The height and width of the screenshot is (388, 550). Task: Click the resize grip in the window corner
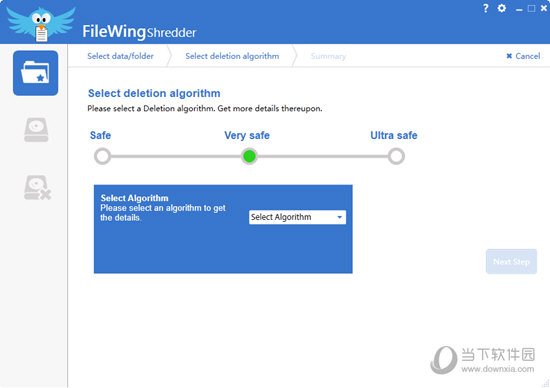coord(545,383)
